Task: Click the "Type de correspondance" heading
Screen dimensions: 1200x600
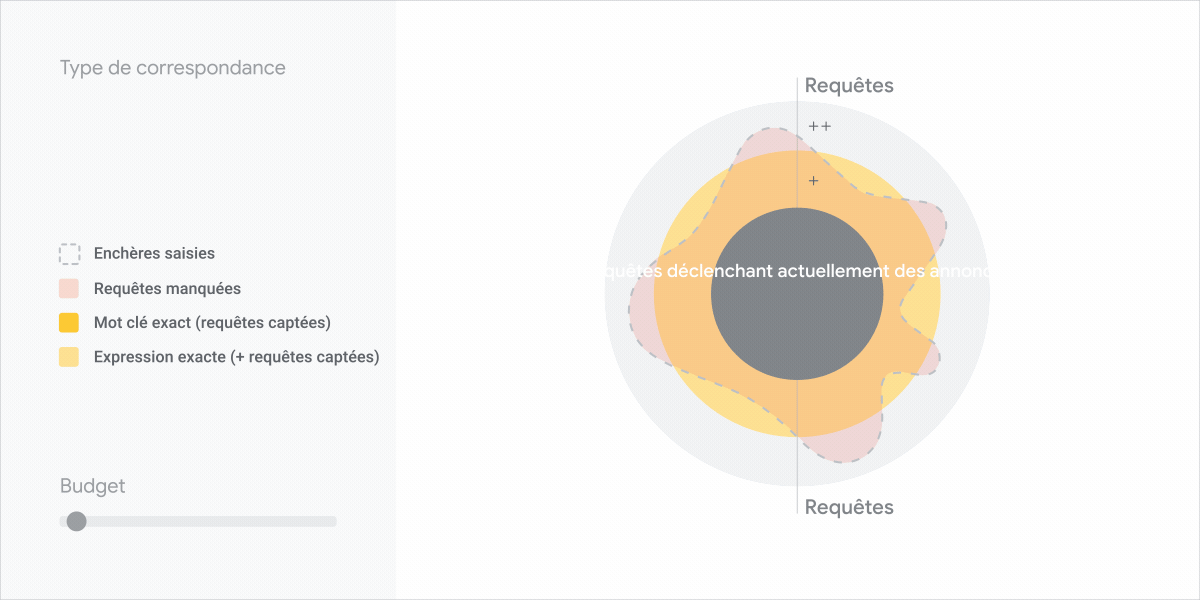Action: tap(172, 68)
